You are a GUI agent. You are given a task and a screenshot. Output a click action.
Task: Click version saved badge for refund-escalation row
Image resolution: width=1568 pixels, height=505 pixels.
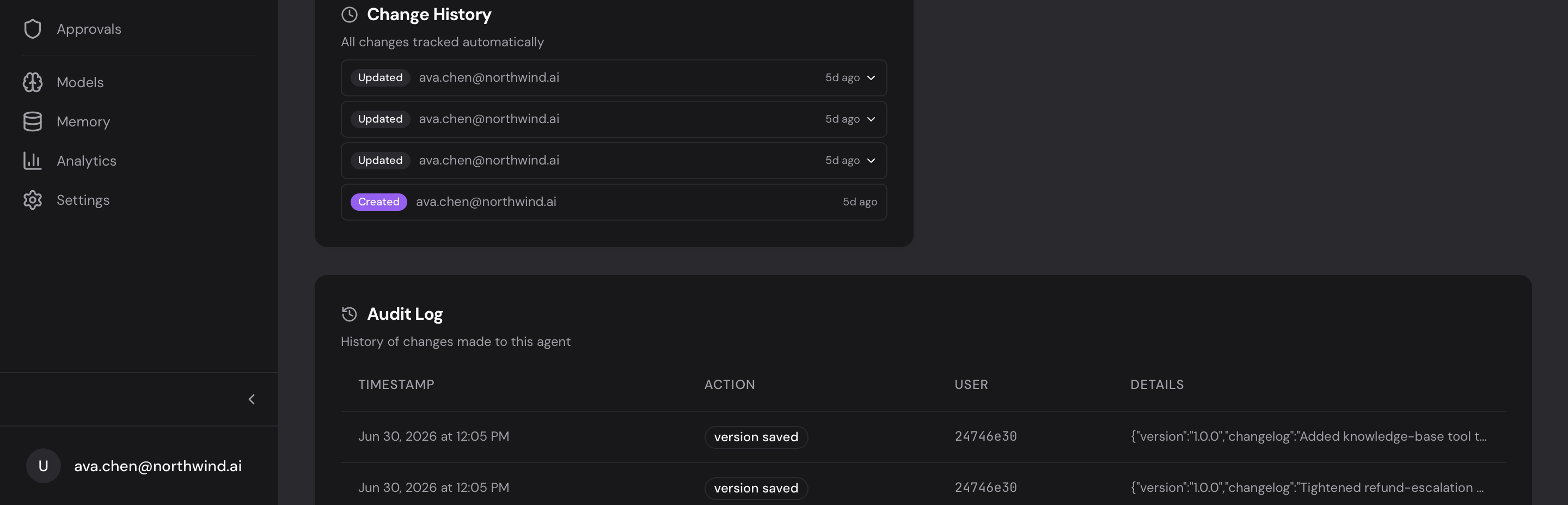[x=756, y=488]
